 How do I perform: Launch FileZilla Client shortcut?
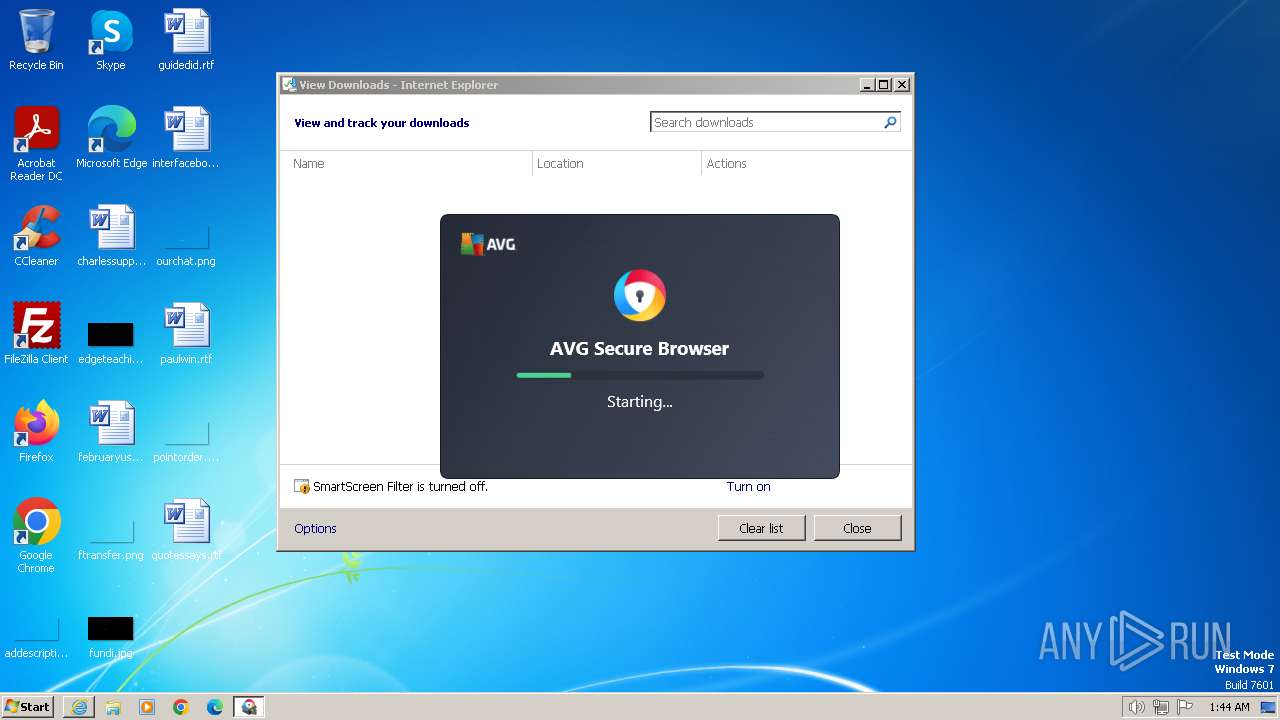(36, 333)
